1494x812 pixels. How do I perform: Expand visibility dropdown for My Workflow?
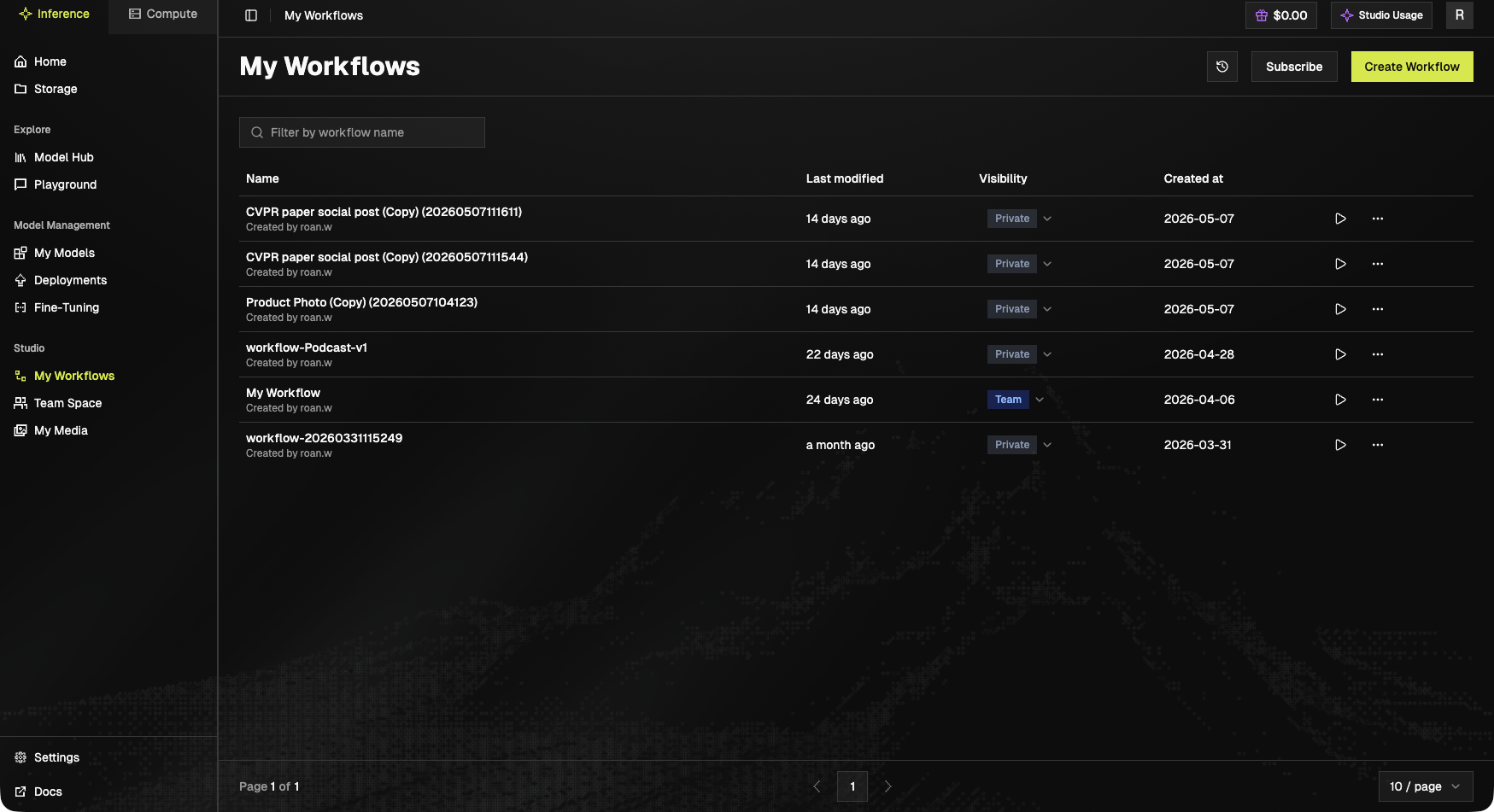[x=1040, y=400]
